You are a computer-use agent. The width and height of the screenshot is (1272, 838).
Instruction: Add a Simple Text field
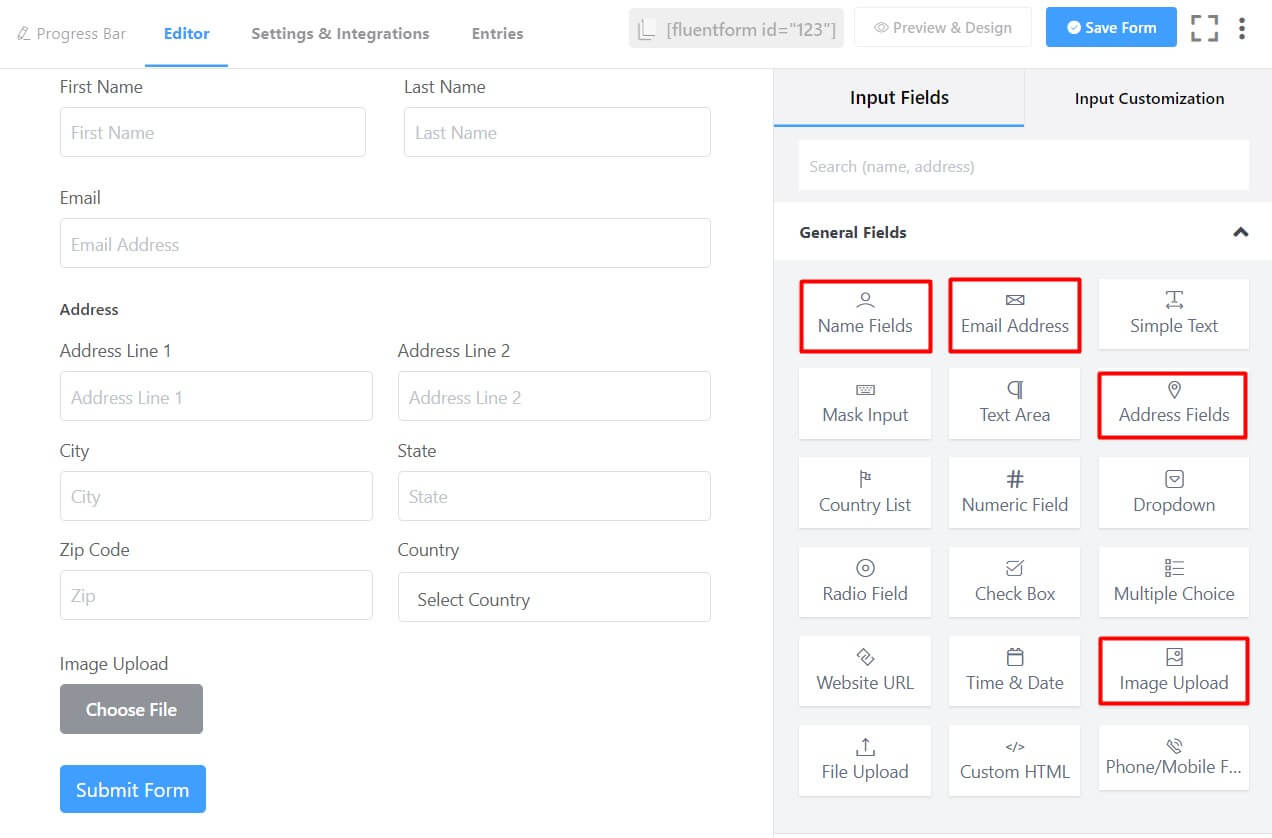point(1172,314)
